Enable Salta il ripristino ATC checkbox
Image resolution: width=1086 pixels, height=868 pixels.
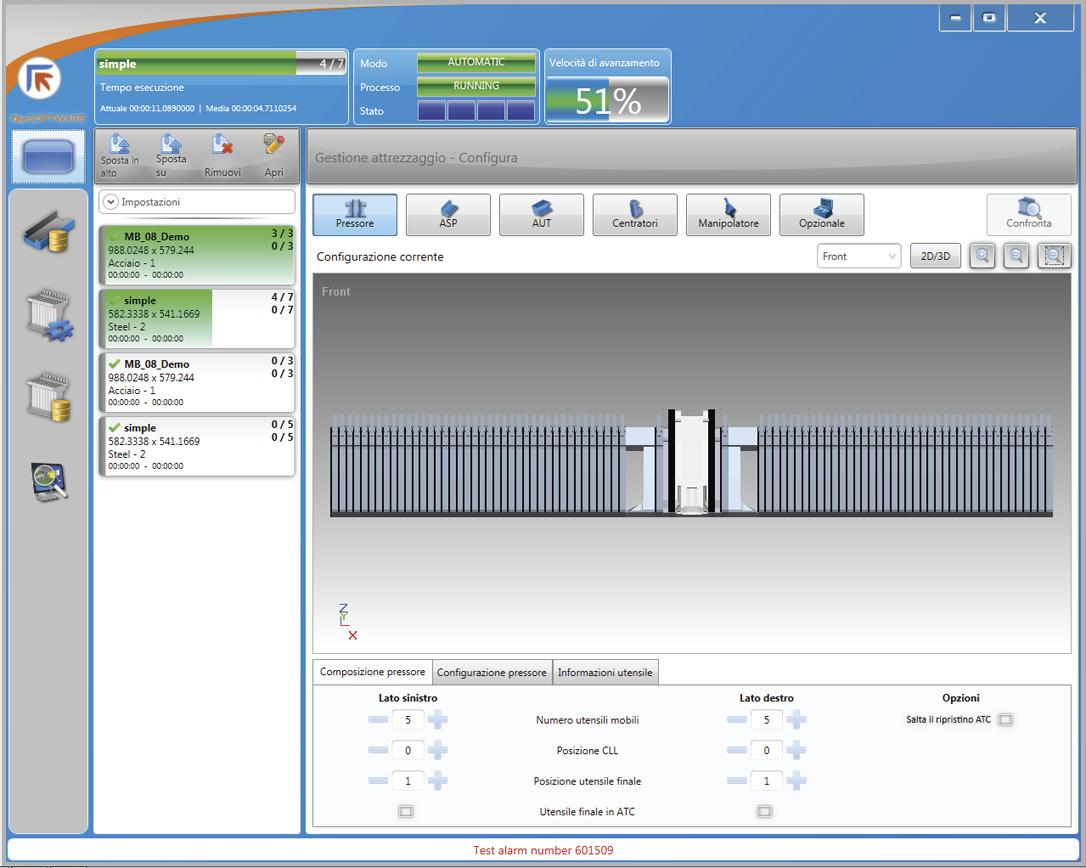pos(1005,720)
